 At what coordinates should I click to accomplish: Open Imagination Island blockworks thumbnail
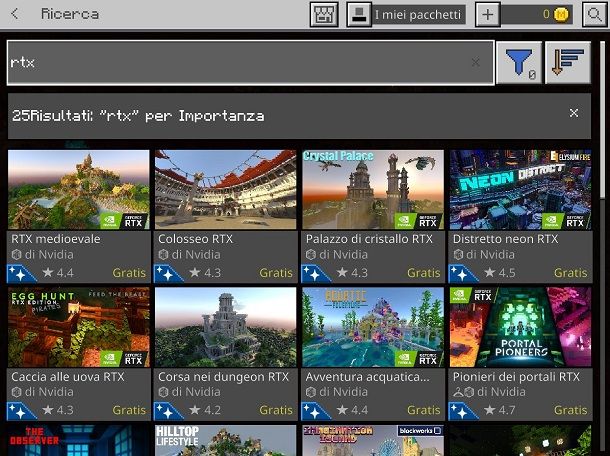point(373,440)
